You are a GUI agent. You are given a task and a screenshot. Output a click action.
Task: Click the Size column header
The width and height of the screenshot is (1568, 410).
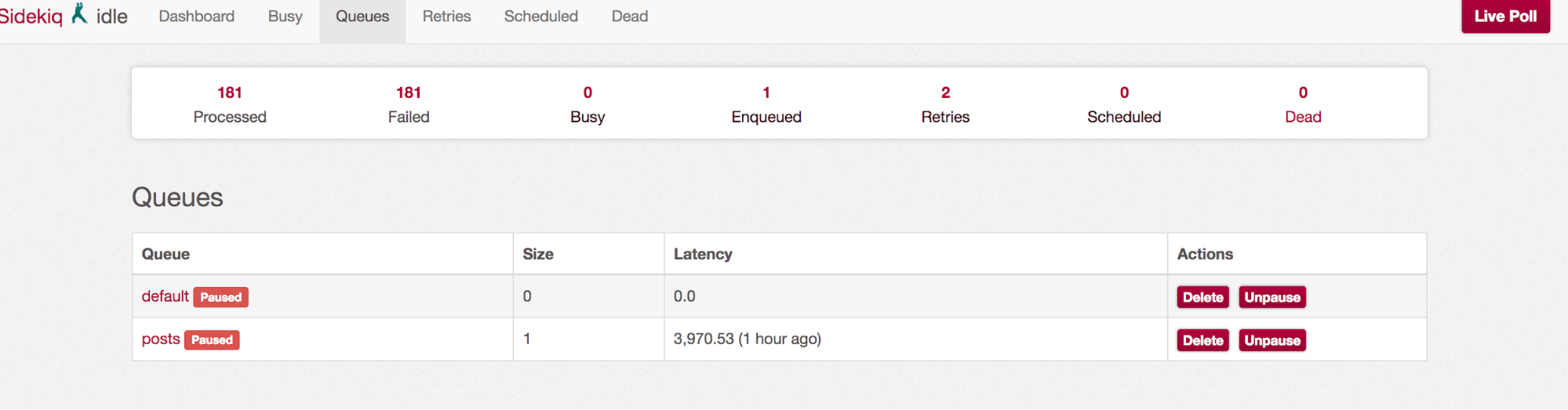pyautogui.click(x=538, y=254)
